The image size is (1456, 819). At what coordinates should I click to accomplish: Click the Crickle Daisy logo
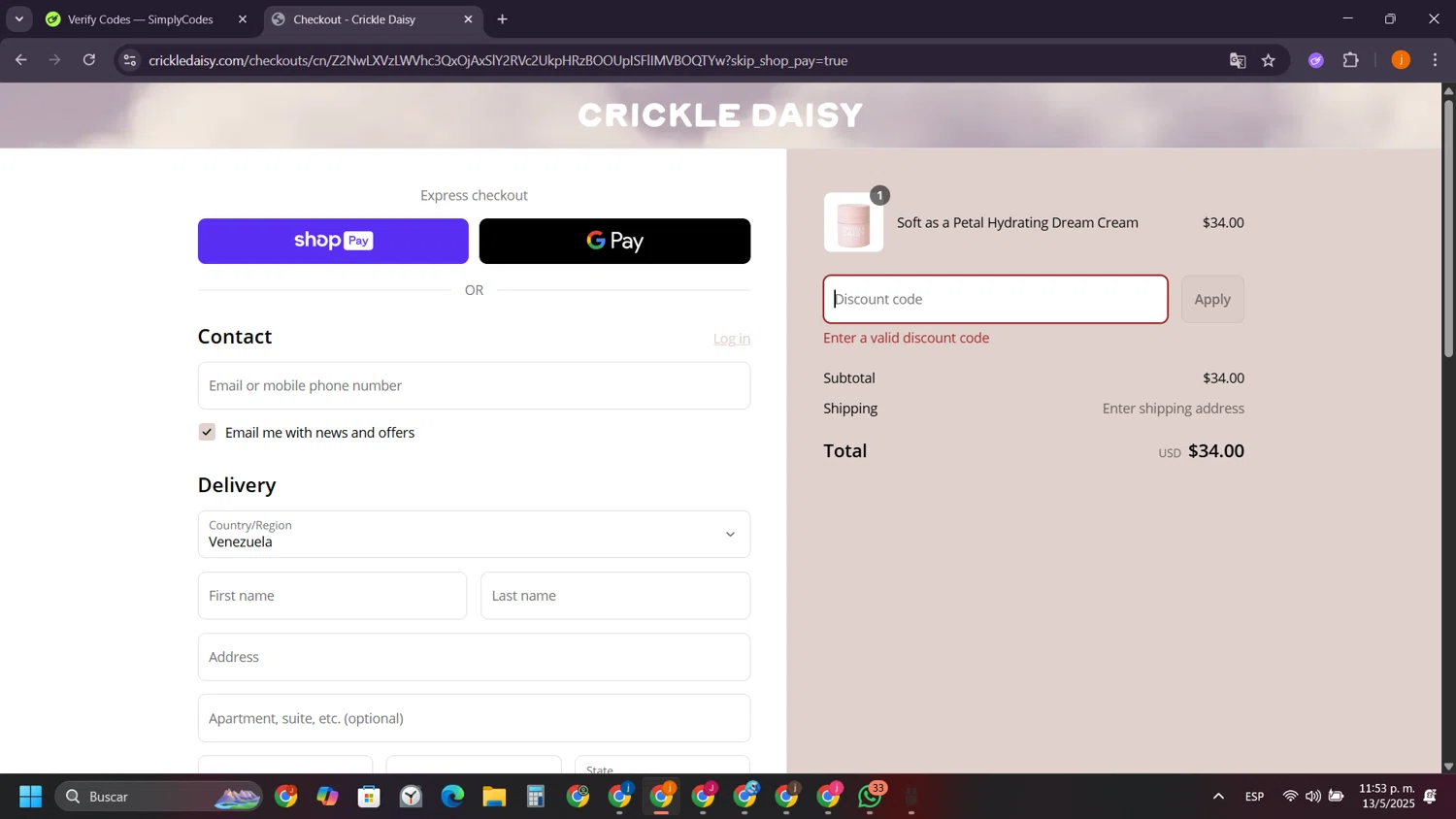[720, 115]
